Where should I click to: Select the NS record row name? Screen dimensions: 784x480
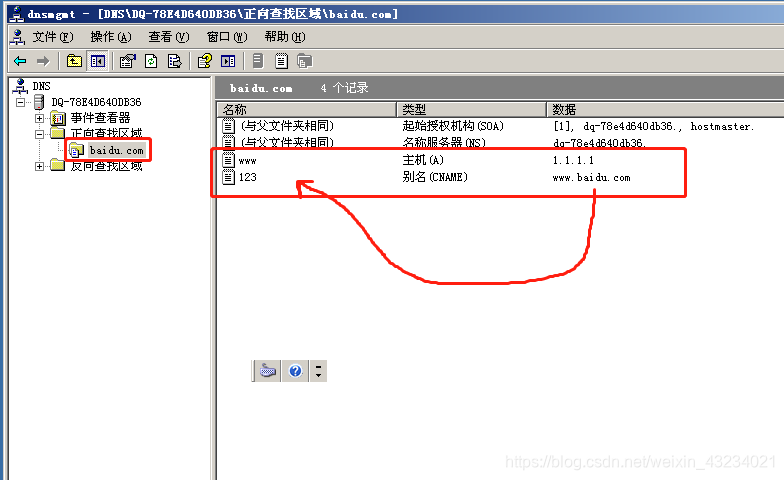(287, 142)
